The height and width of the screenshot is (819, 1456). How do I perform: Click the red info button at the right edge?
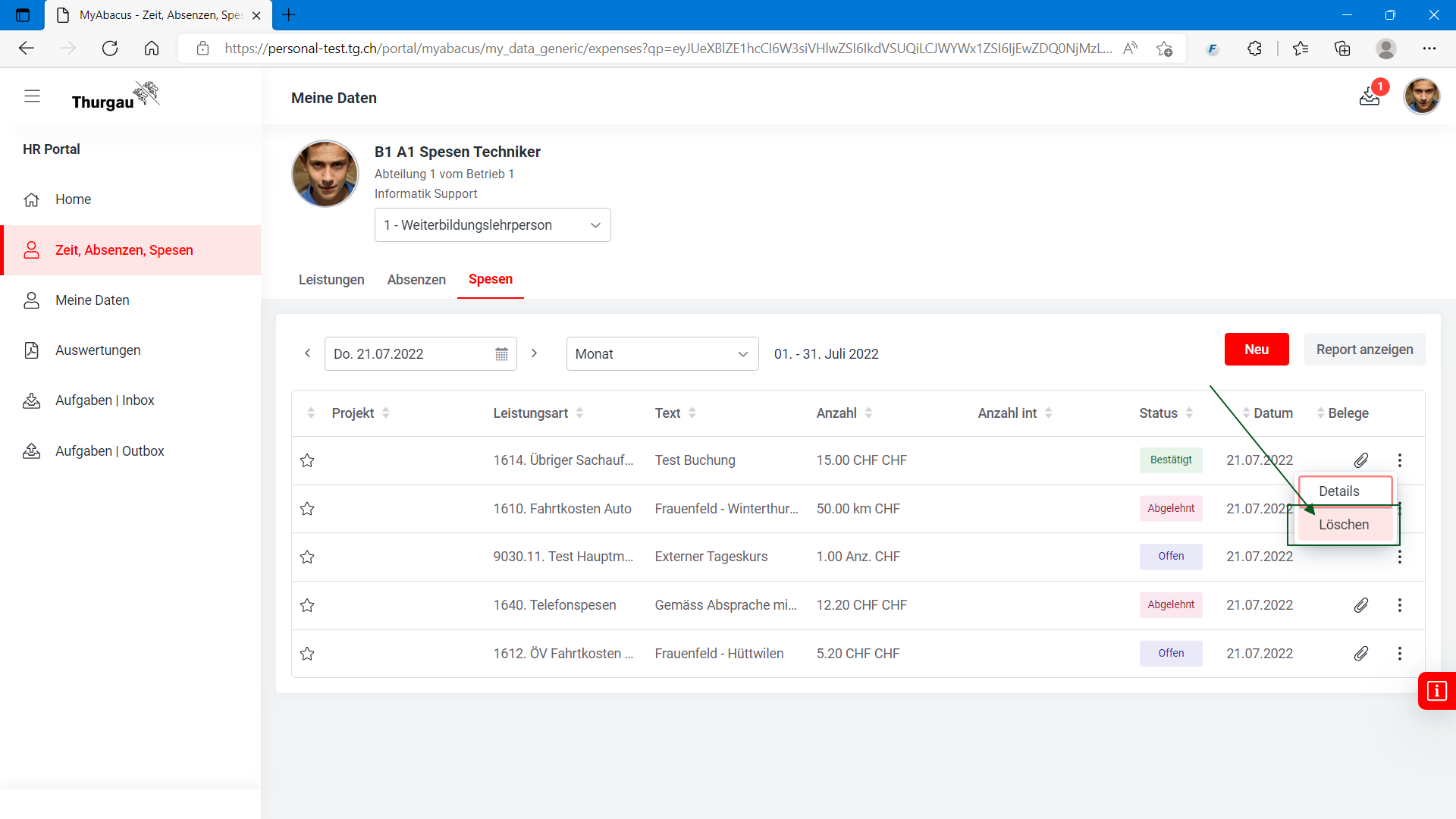pos(1436,691)
